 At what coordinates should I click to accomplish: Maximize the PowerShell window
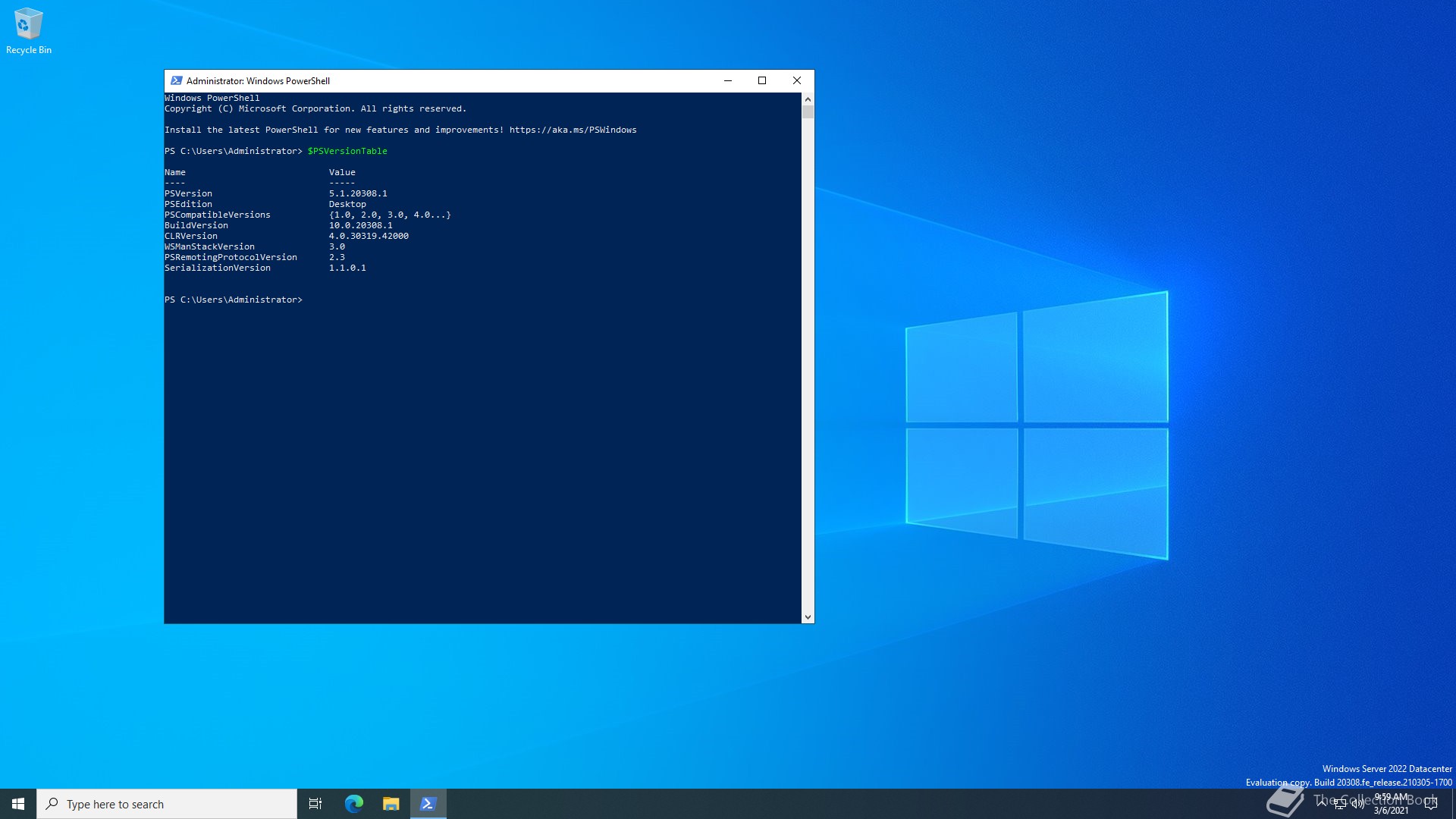762,80
